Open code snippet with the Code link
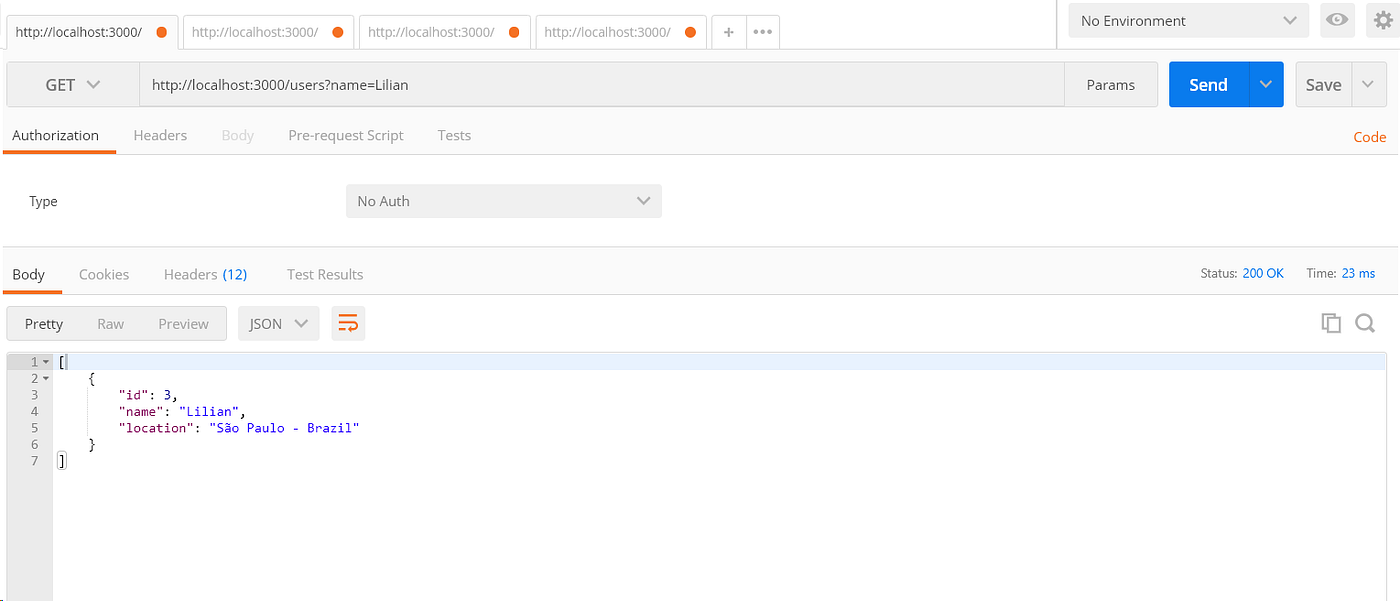The width and height of the screenshot is (1400, 601). (x=1369, y=136)
